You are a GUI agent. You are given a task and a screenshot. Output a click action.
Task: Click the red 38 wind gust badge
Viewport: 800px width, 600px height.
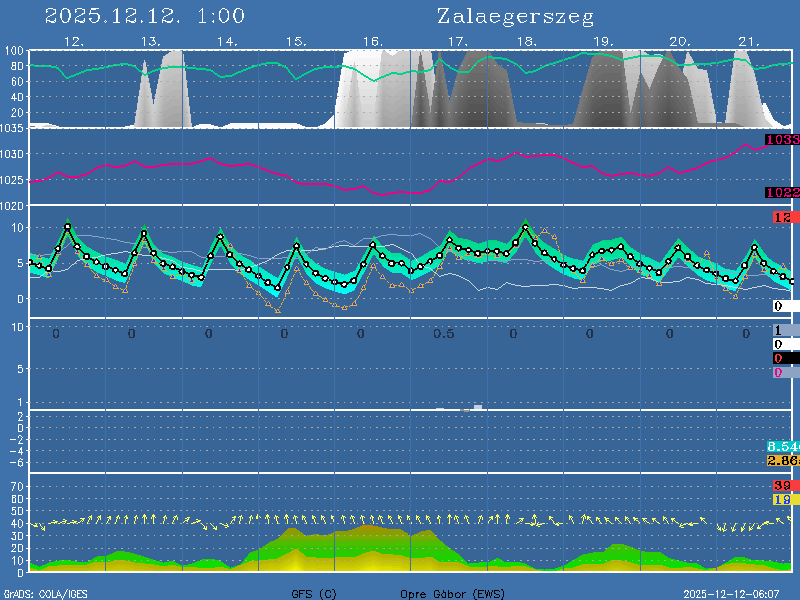pos(782,485)
